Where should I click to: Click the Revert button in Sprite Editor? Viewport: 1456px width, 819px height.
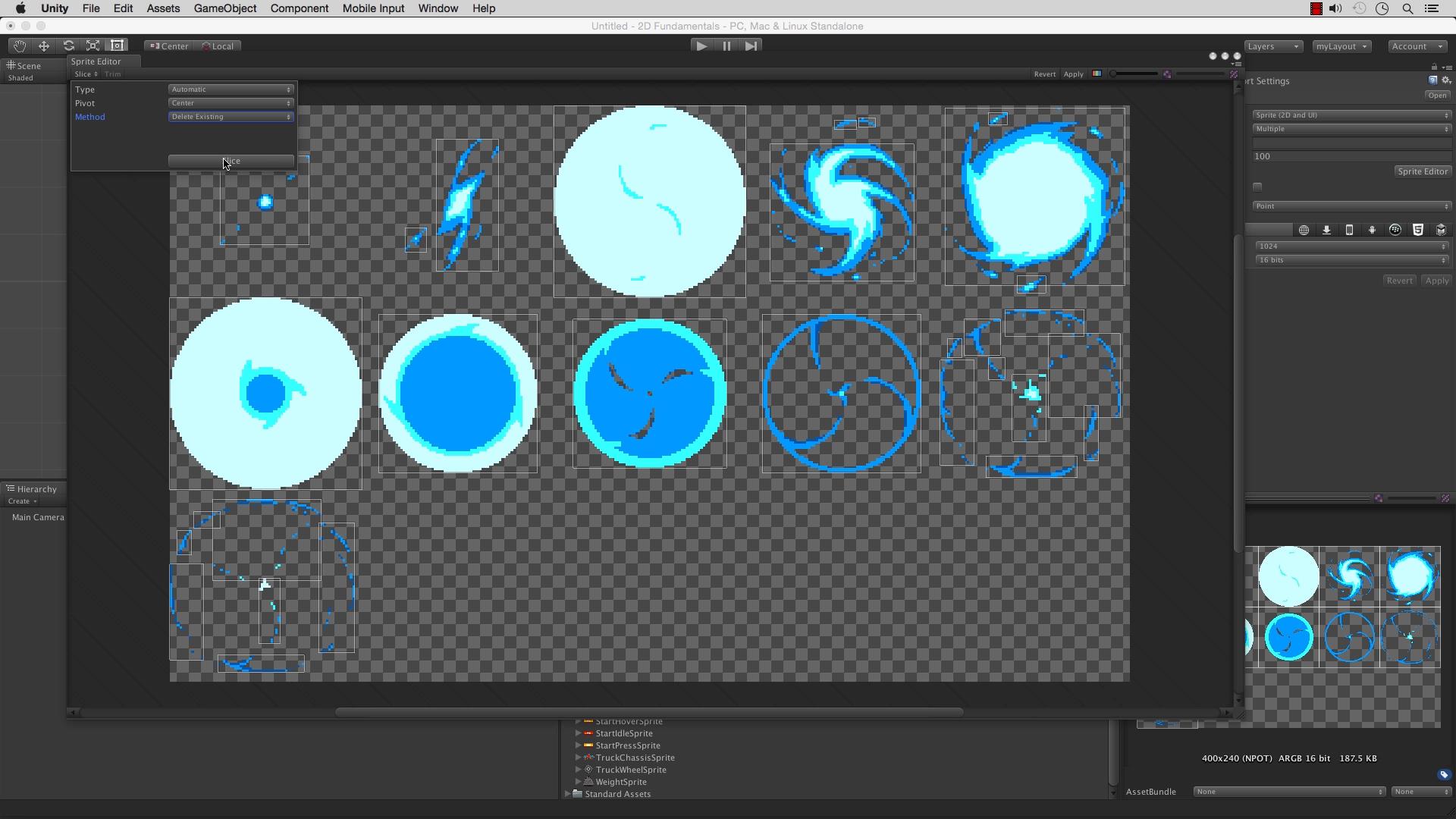tap(1044, 74)
